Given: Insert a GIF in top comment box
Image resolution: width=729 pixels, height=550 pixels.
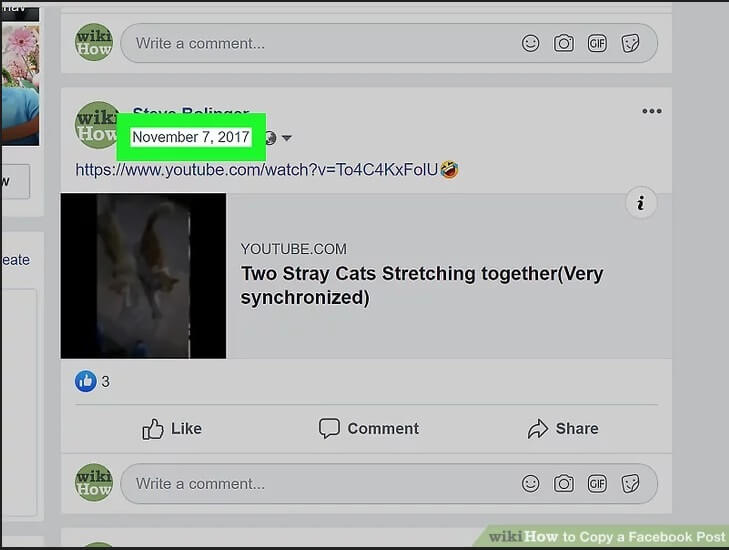Looking at the screenshot, I should pos(597,43).
